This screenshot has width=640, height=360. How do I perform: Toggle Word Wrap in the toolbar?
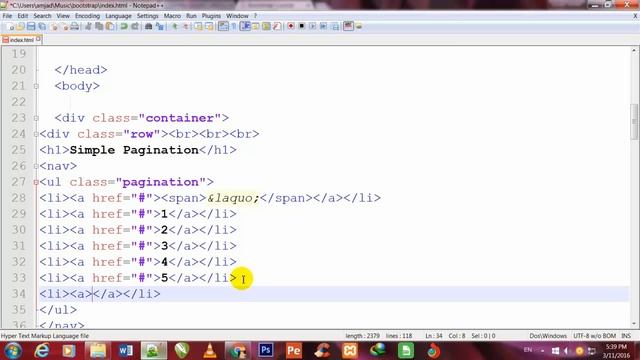click(x=223, y=27)
